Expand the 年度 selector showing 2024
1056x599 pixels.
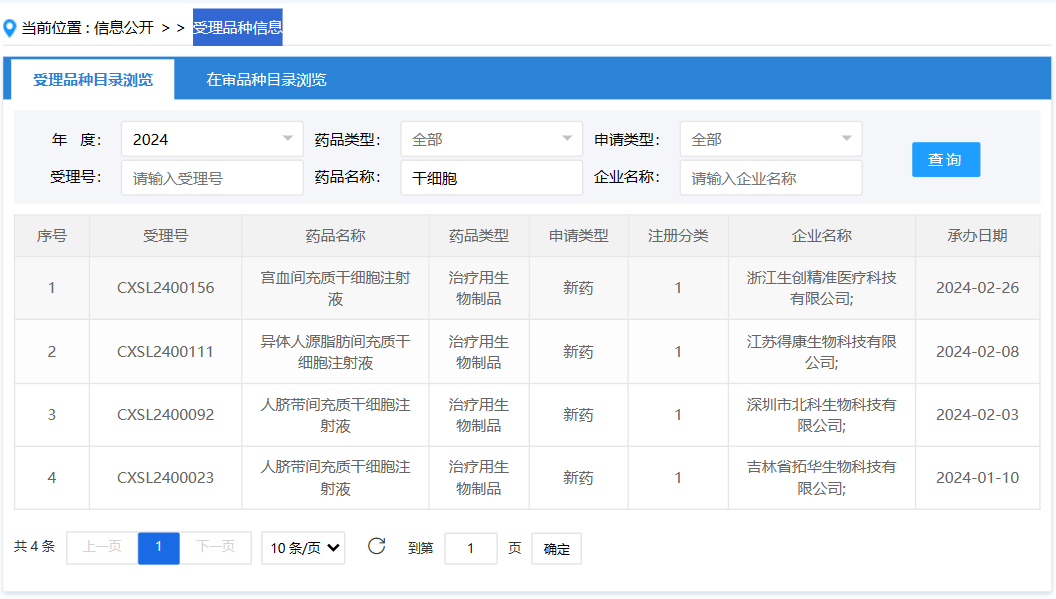coord(210,138)
